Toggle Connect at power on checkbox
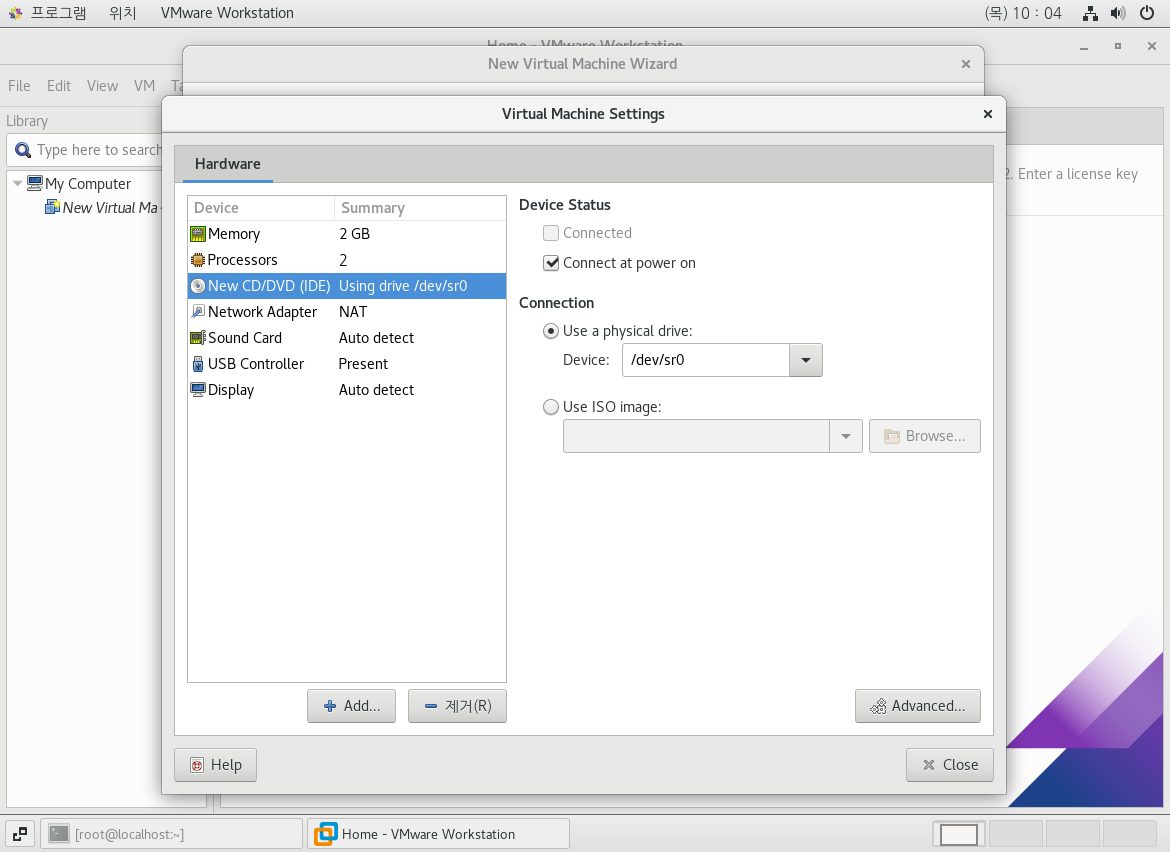The height and width of the screenshot is (852, 1170). (551, 263)
